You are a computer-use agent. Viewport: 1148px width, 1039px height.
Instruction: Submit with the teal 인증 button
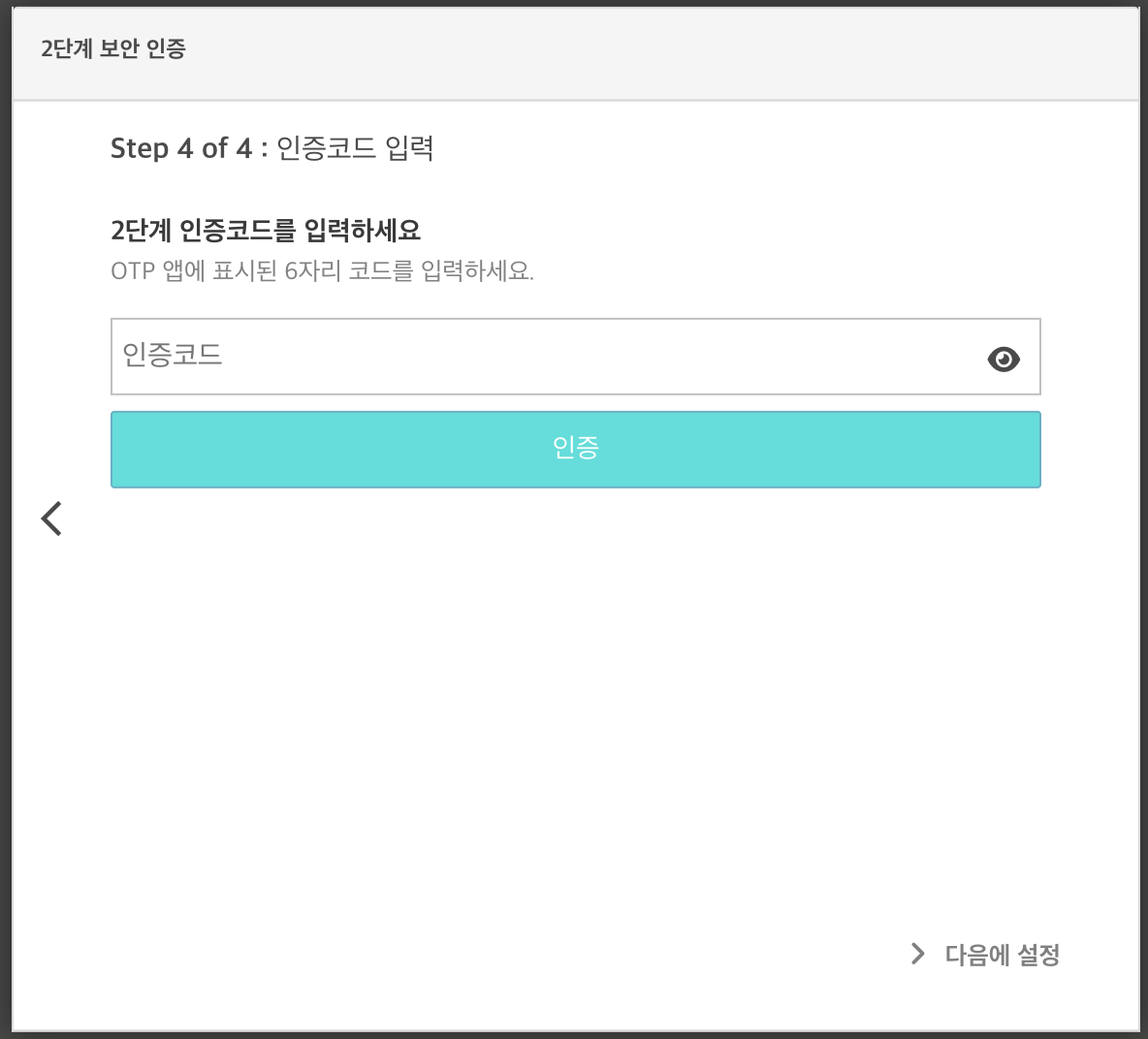coord(576,450)
